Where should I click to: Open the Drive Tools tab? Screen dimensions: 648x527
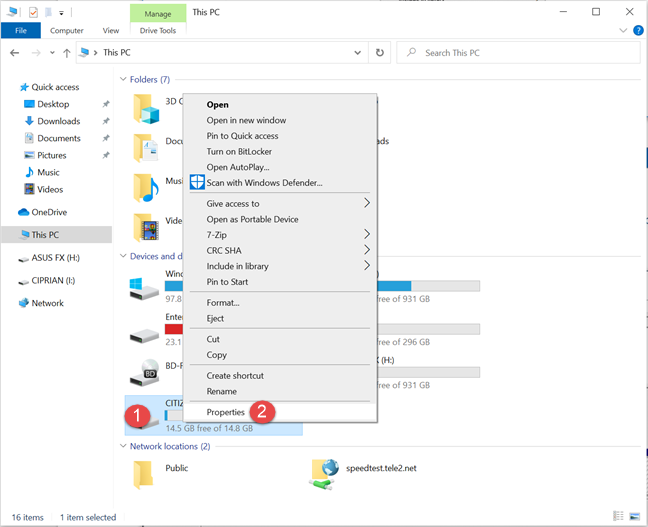[158, 30]
